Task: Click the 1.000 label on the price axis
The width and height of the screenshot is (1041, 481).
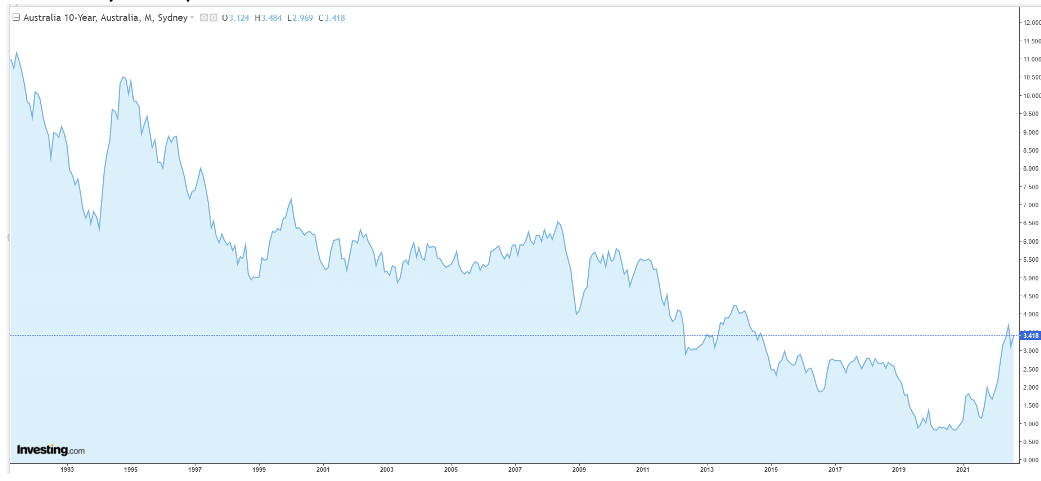Action: click(x=1028, y=423)
